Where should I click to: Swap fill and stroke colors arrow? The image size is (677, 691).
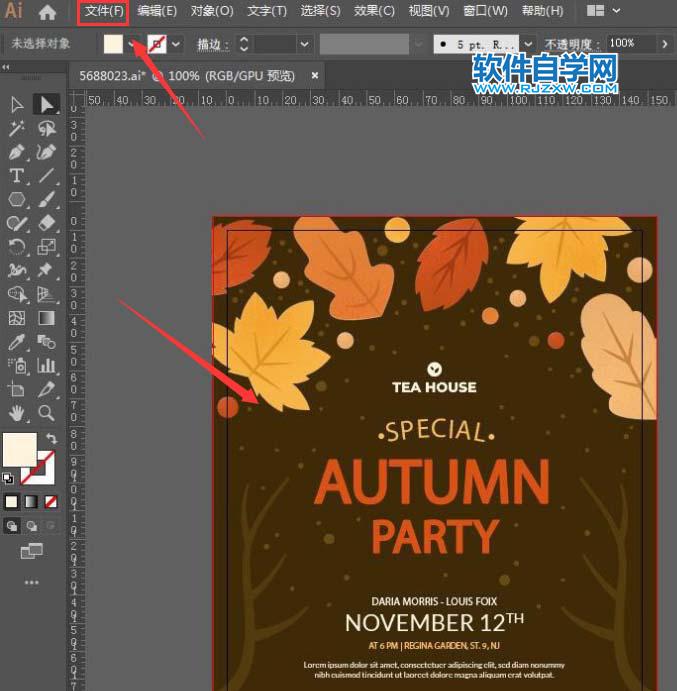(x=52, y=438)
